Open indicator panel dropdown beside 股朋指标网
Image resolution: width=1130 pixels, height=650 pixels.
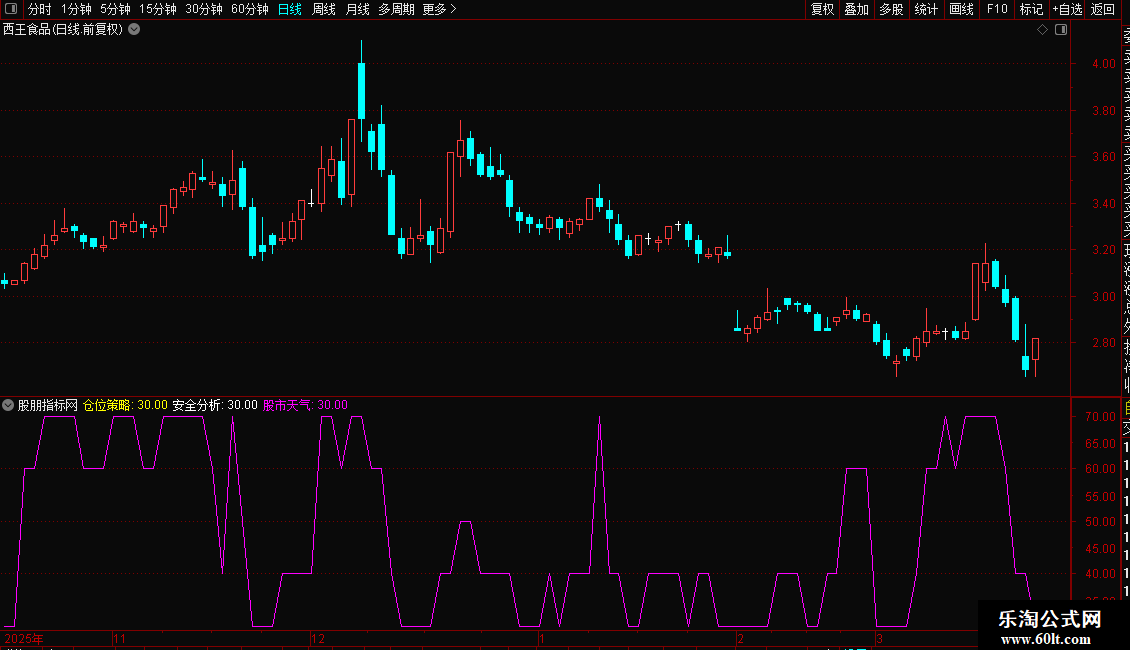coord(8,405)
